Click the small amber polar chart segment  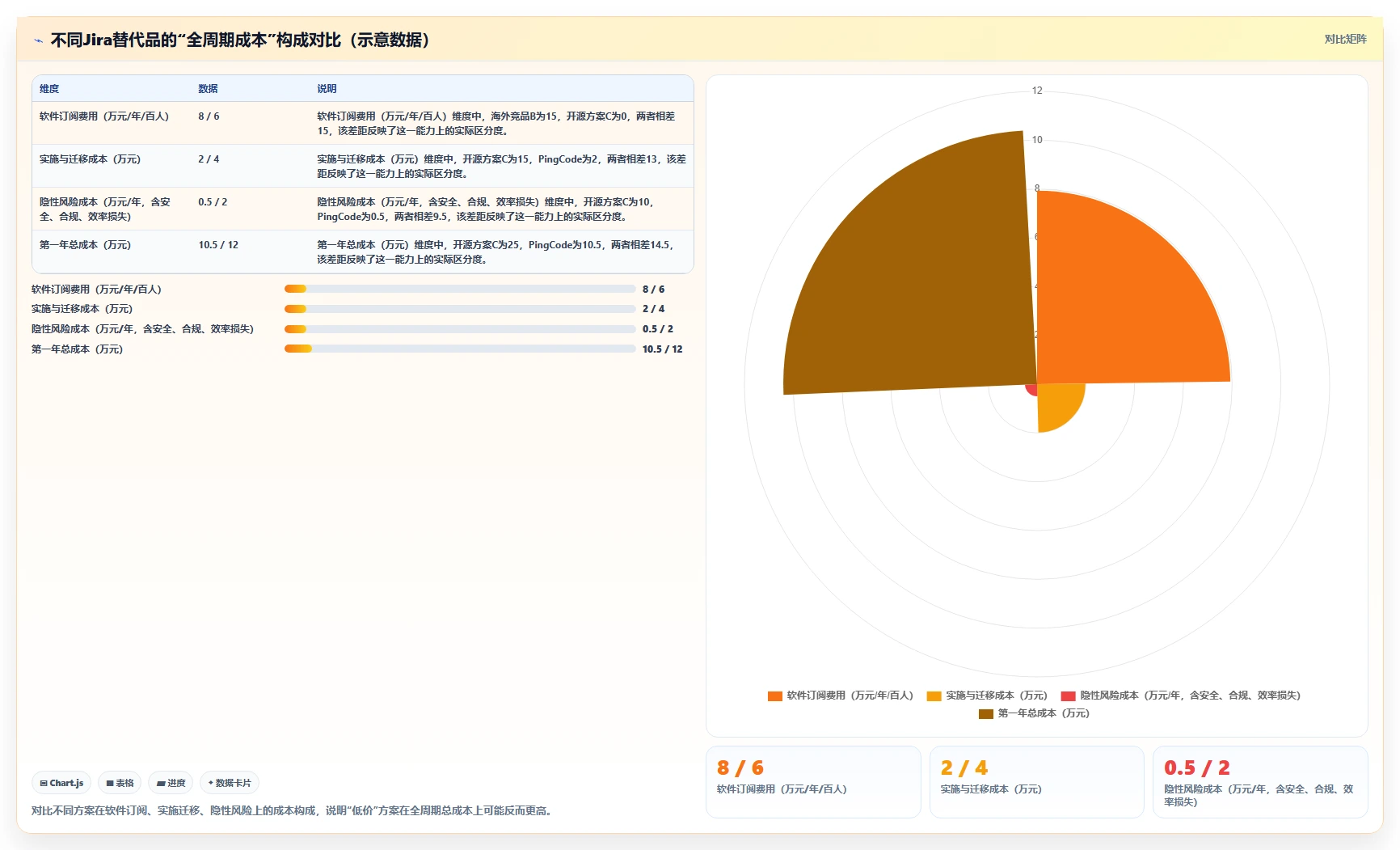point(1057,404)
